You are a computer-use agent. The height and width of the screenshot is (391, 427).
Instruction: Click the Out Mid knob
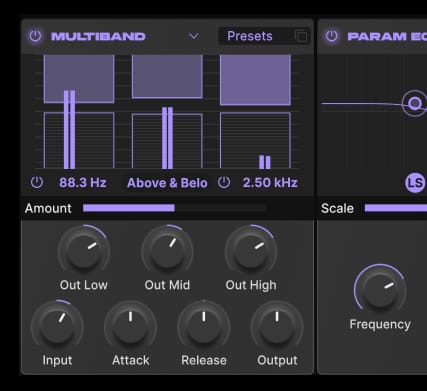coord(167,251)
